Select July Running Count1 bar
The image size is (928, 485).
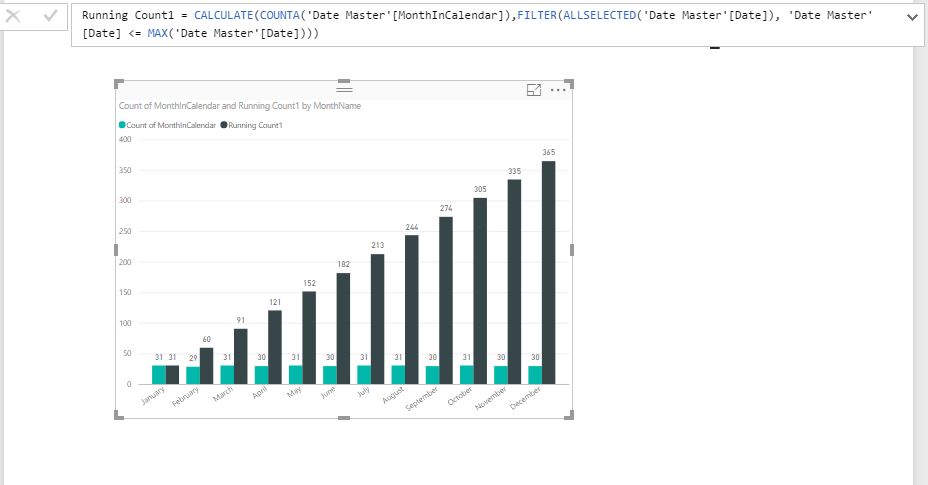[378, 319]
